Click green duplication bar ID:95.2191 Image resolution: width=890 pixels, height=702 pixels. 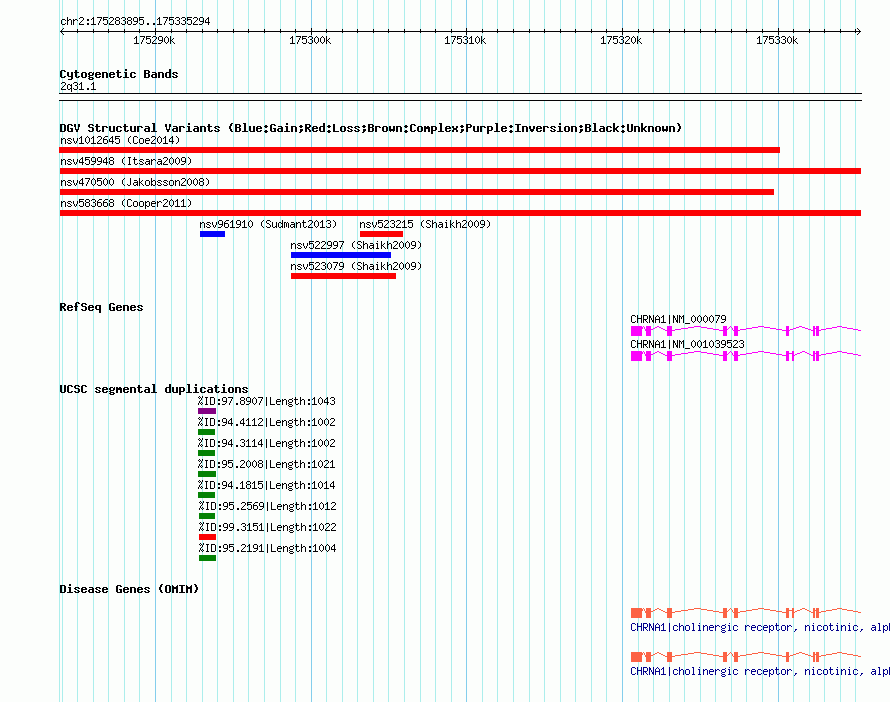pyautogui.click(x=207, y=558)
